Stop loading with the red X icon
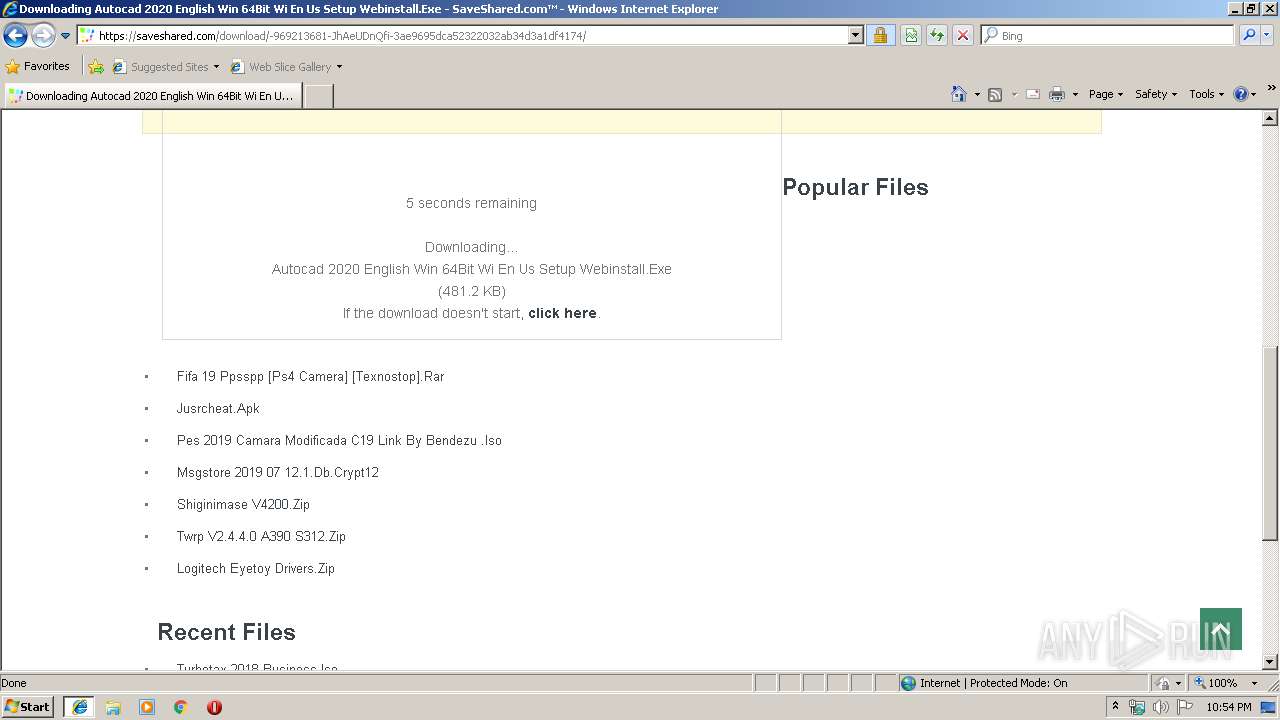This screenshot has height=720, width=1280. click(x=963, y=36)
